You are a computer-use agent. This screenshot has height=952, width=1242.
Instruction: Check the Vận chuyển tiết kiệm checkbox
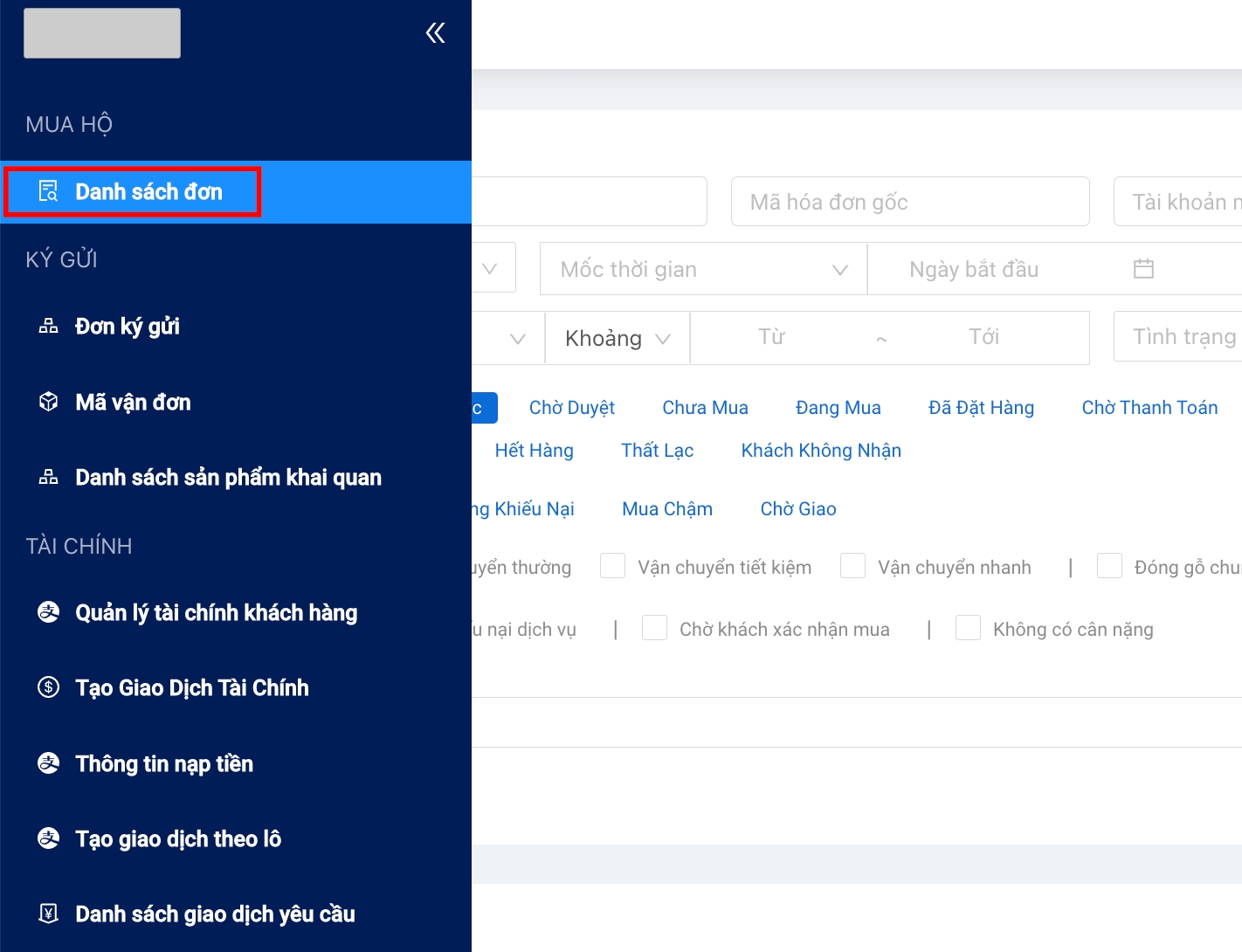tap(612, 566)
